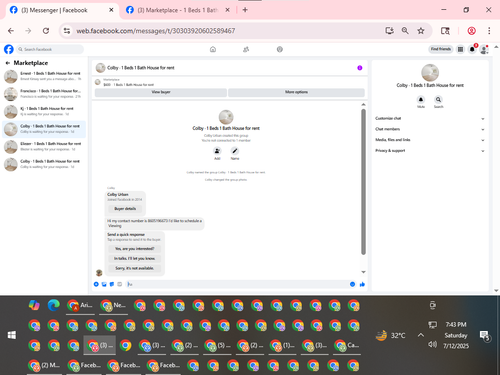Click the chat scrollbar down arrow

pos(363,272)
